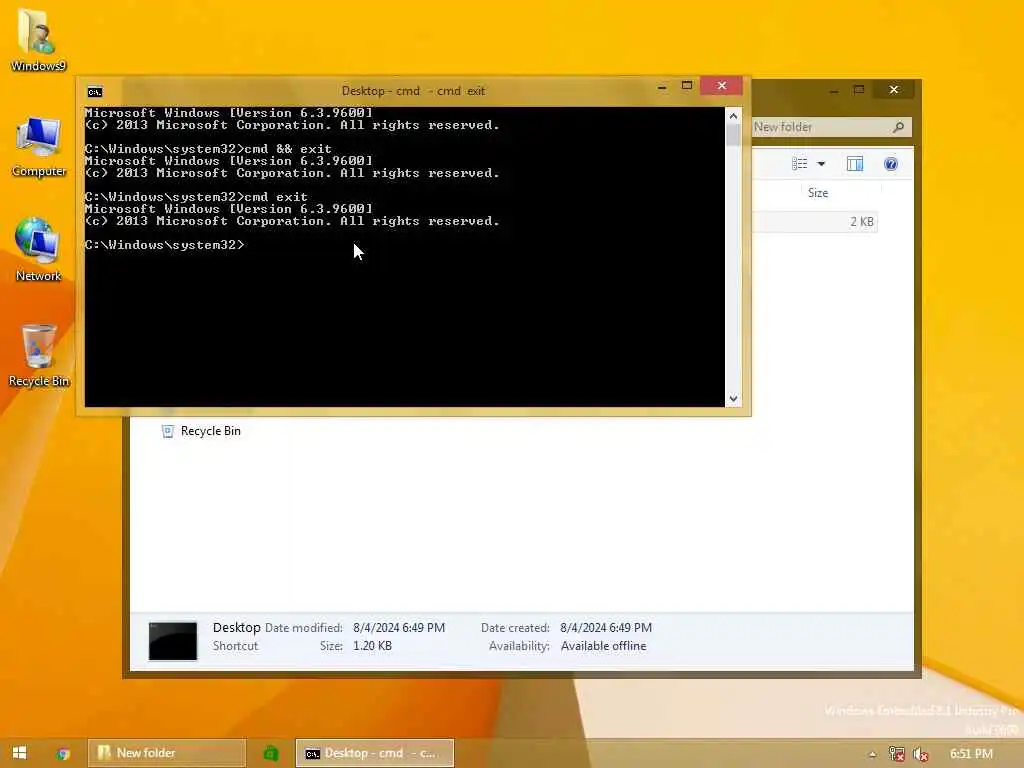Click the cmd scrollbar up arrow
Screen dimensions: 1024x768
pyautogui.click(x=733, y=116)
